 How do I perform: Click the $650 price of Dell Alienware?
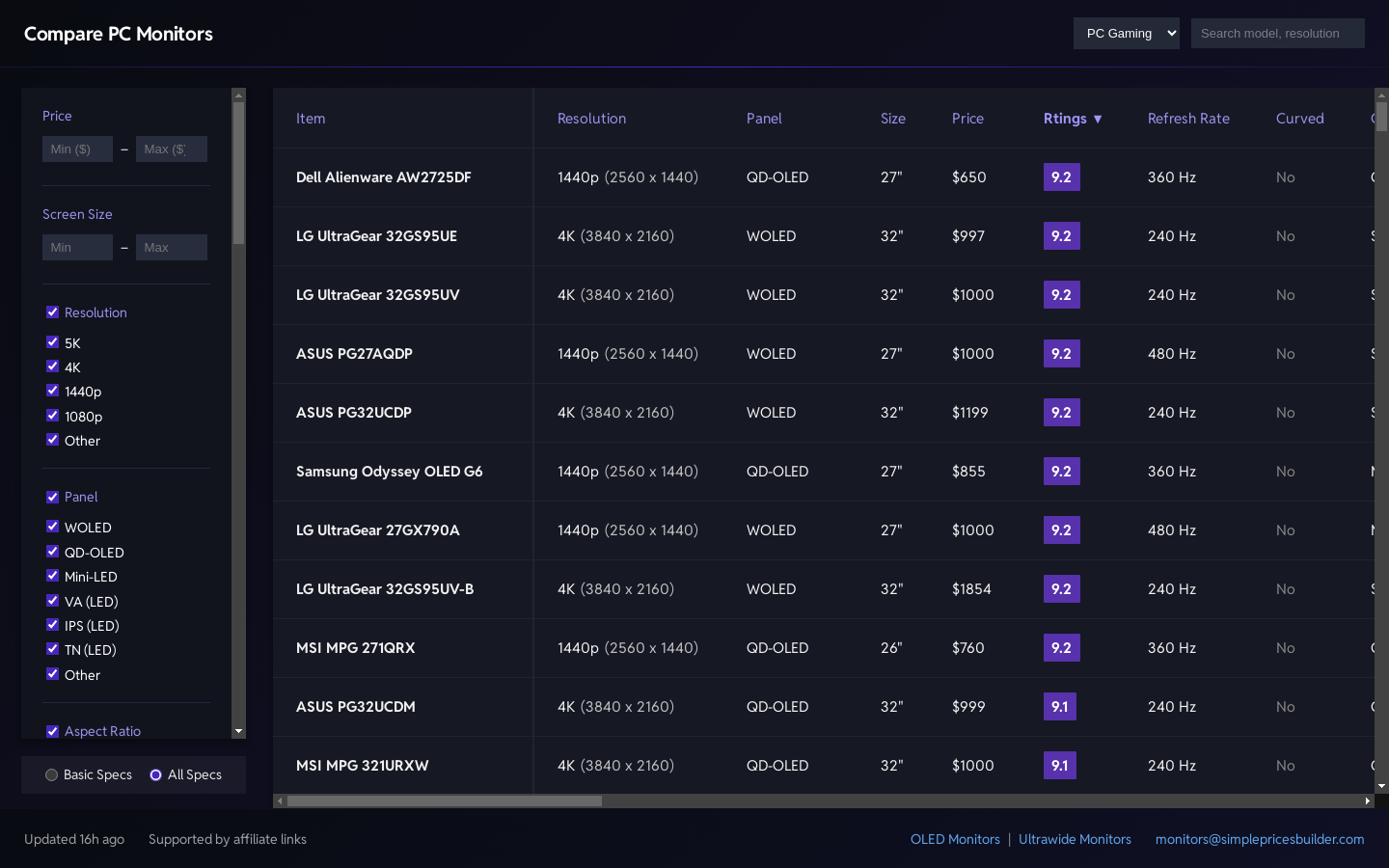[x=968, y=177]
